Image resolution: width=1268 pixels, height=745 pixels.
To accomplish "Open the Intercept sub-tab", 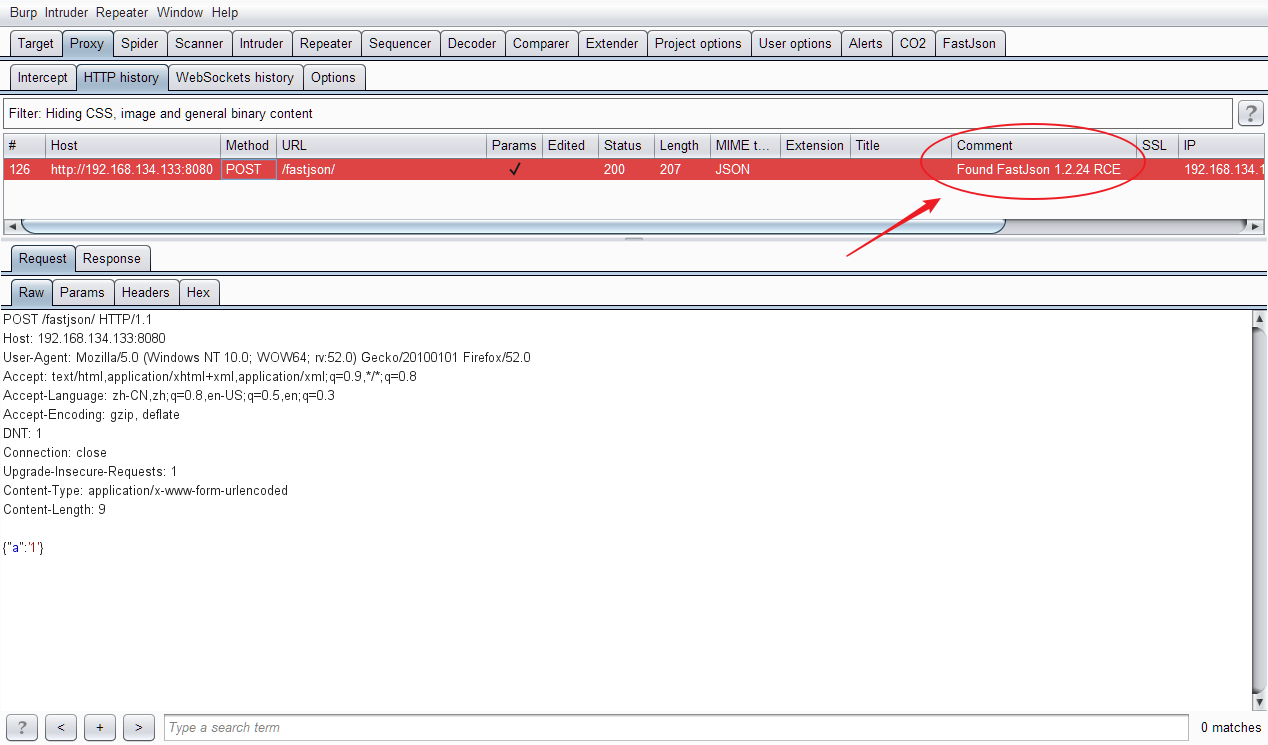I will point(43,77).
